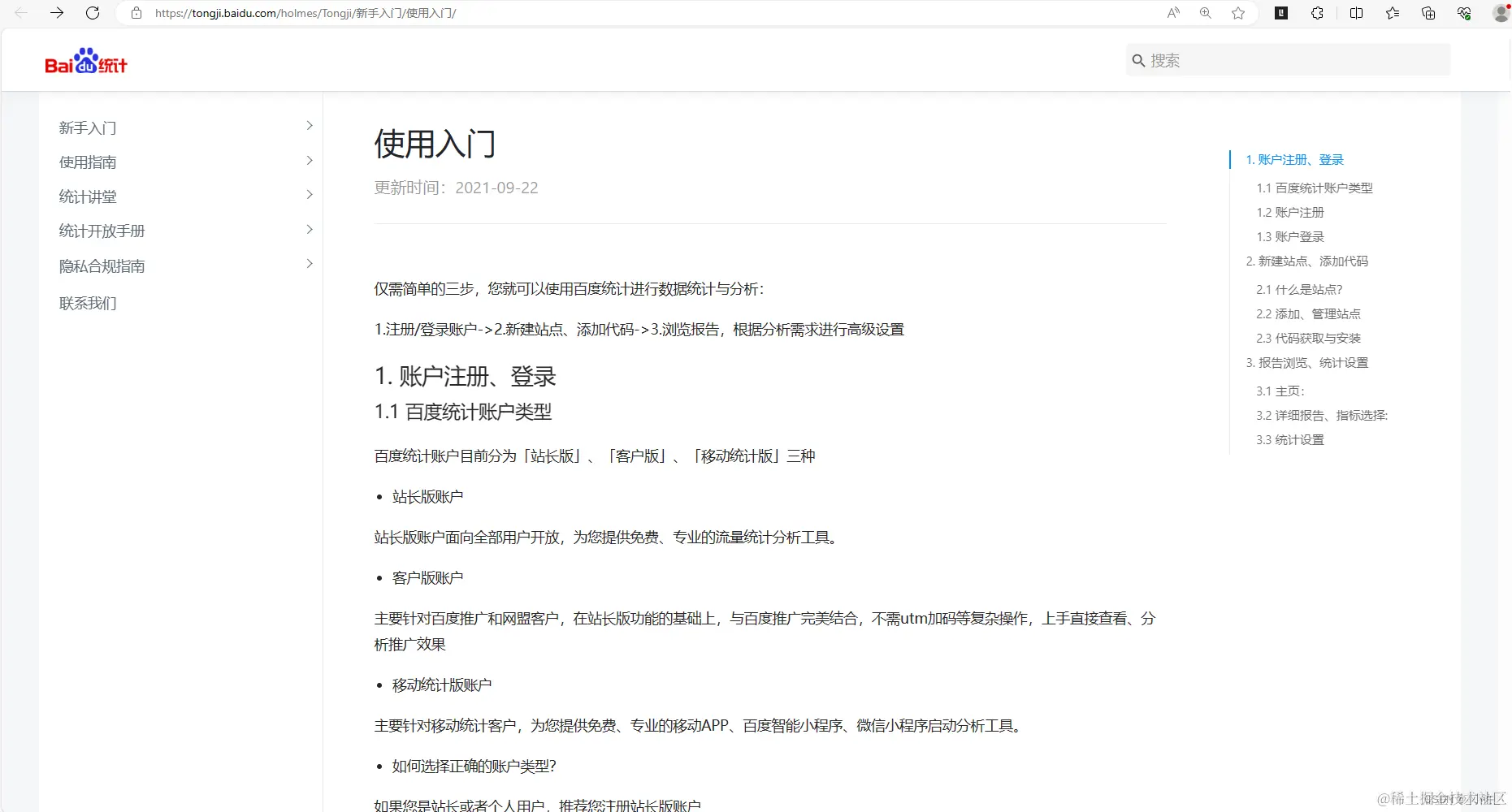1512x812 pixels.
Task: Click inside the 搜索 search field
Action: click(1286, 59)
